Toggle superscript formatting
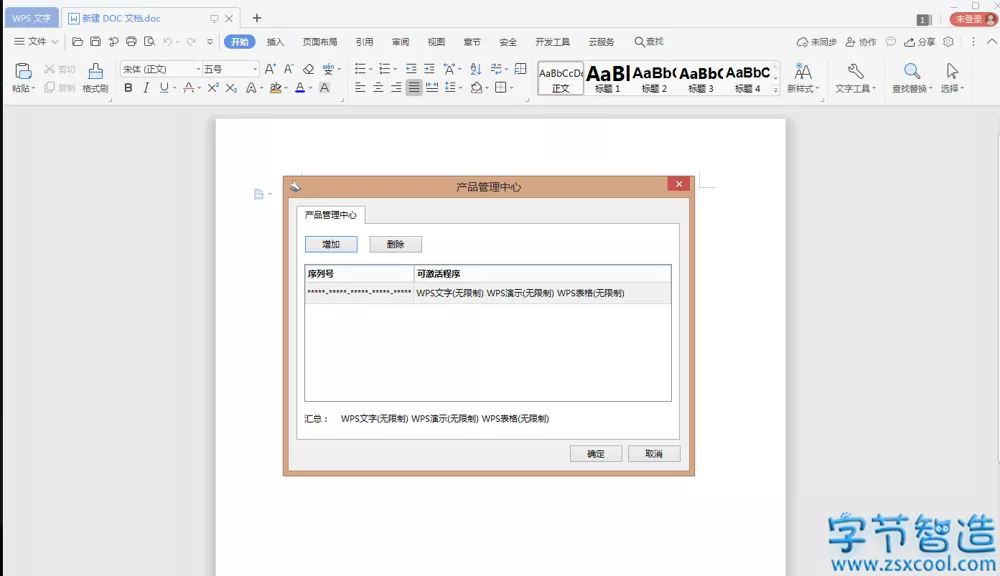The height and width of the screenshot is (576, 1000). point(213,88)
